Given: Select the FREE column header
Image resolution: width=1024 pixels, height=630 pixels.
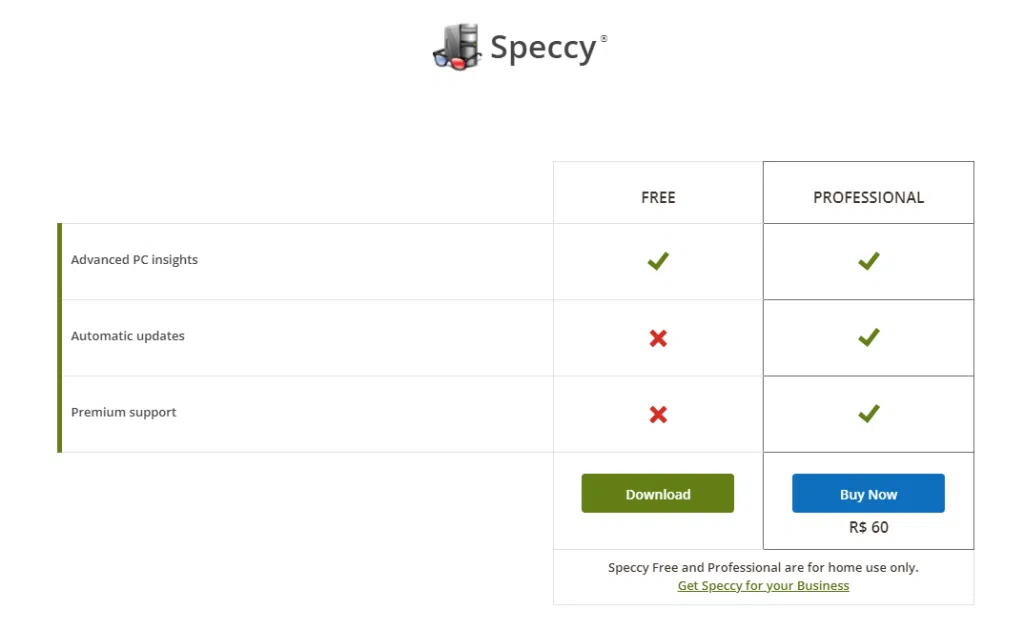Looking at the screenshot, I should (x=657, y=197).
